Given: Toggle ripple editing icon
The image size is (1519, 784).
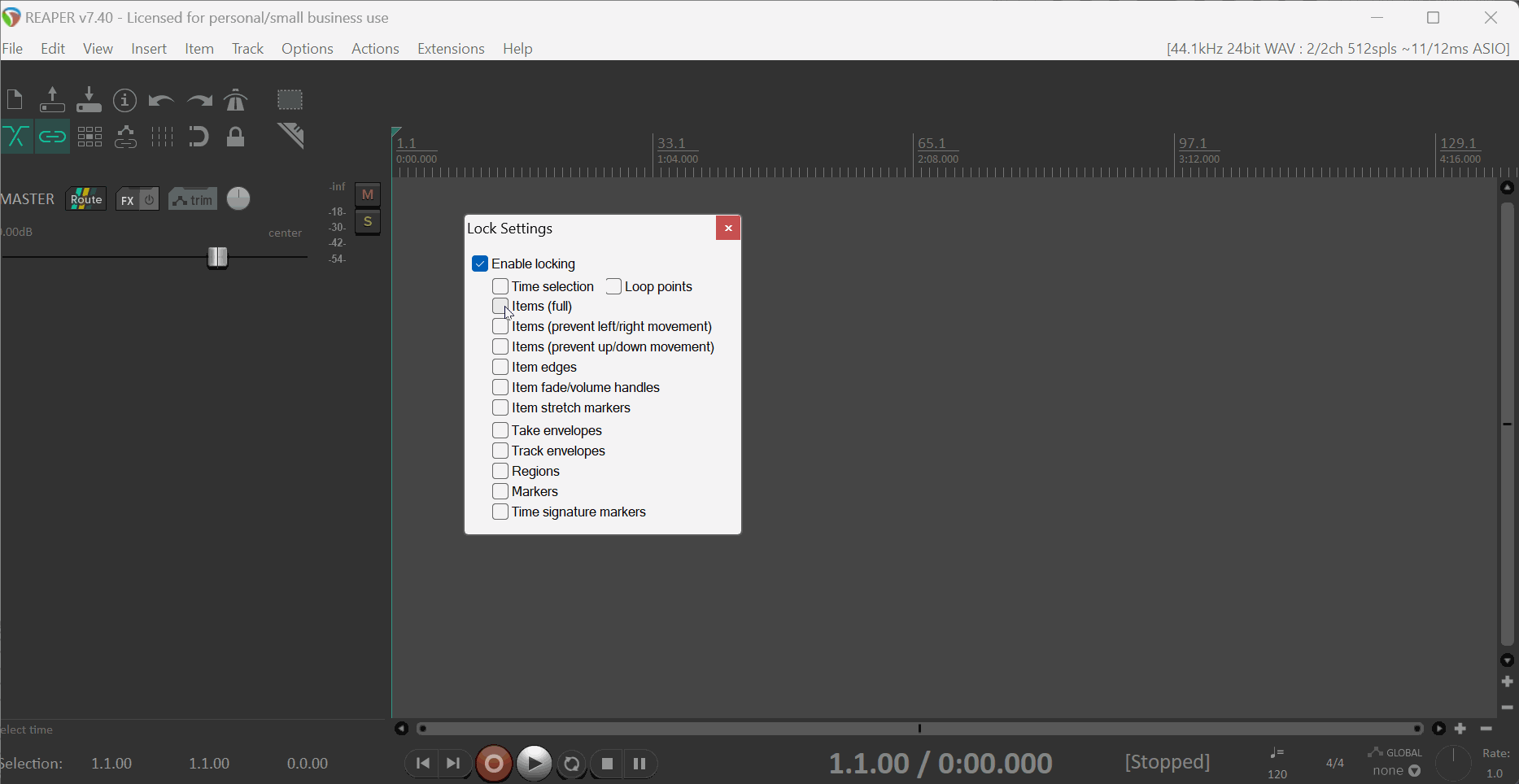Looking at the screenshot, I should pyautogui.click(x=89, y=137).
